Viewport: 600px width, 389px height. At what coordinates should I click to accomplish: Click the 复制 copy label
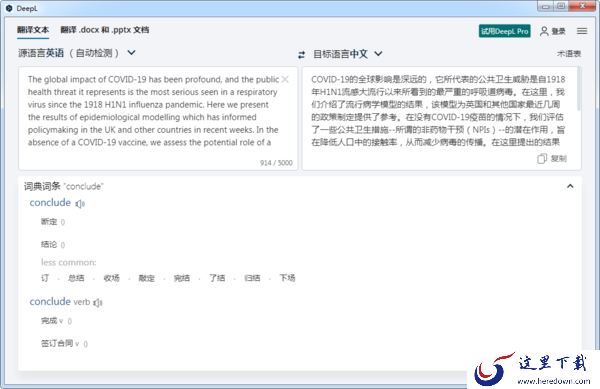tap(559, 158)
